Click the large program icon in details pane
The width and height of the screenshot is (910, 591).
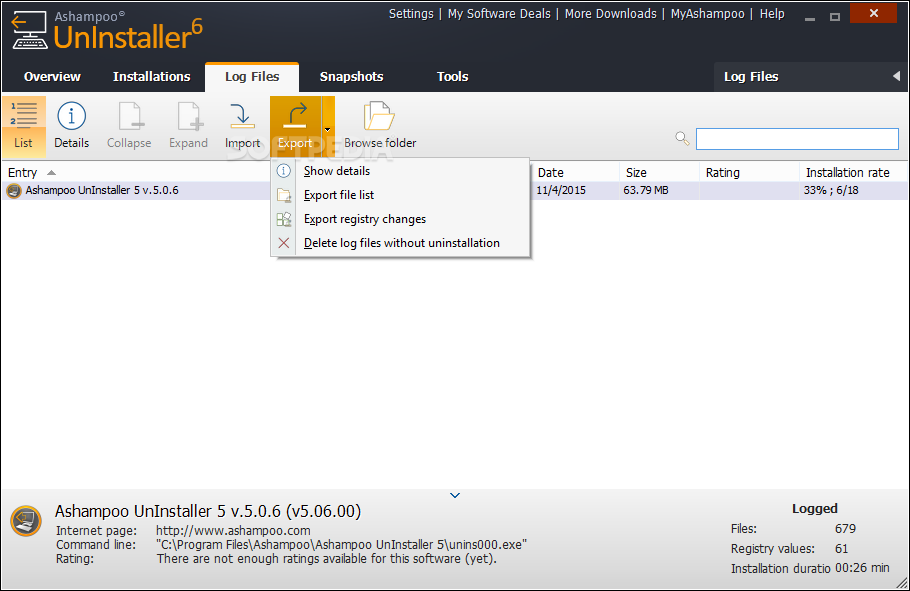click(26, 521)
